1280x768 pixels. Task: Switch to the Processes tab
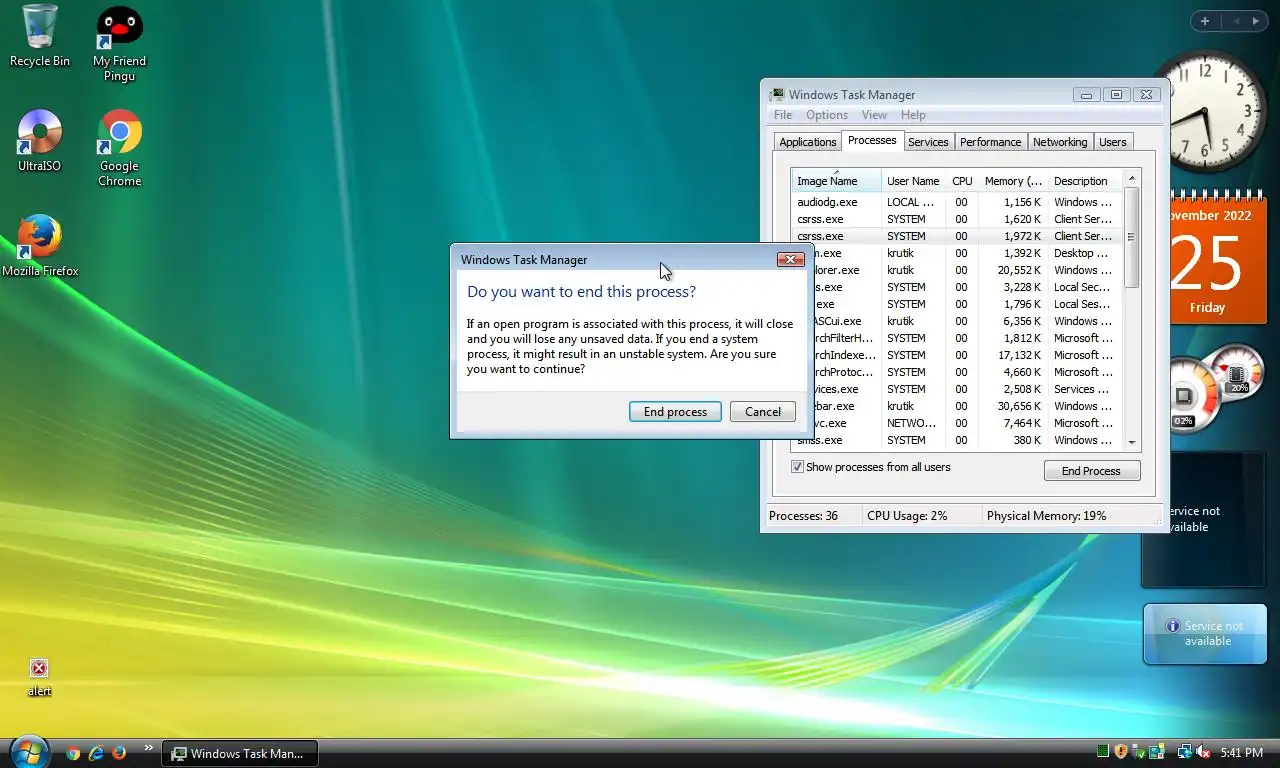tap(872, 141)
